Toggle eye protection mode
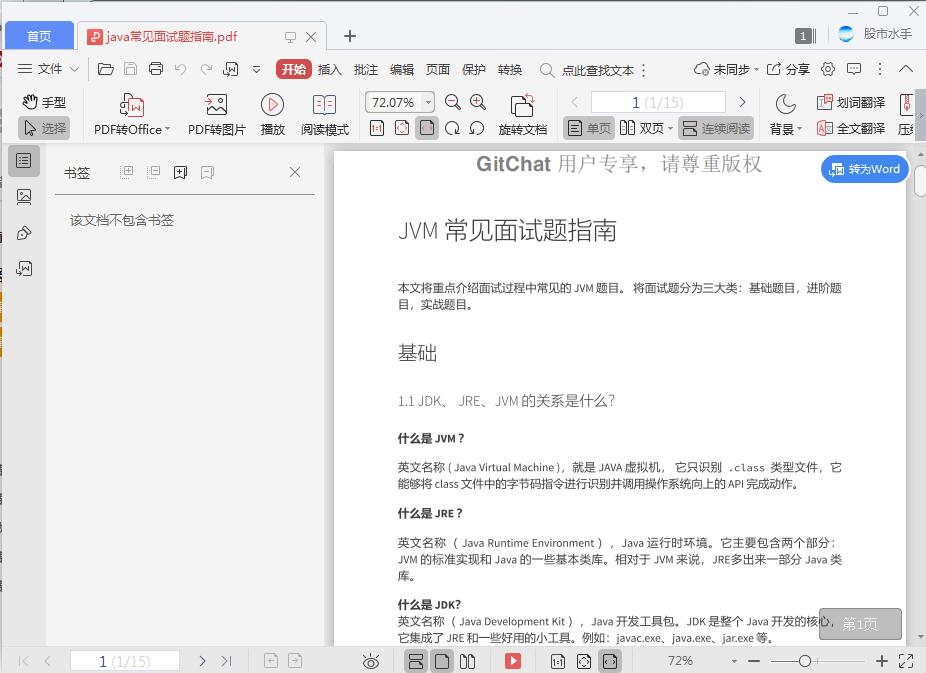This screenshot has width=926, height=673. [x=371, y=661]
